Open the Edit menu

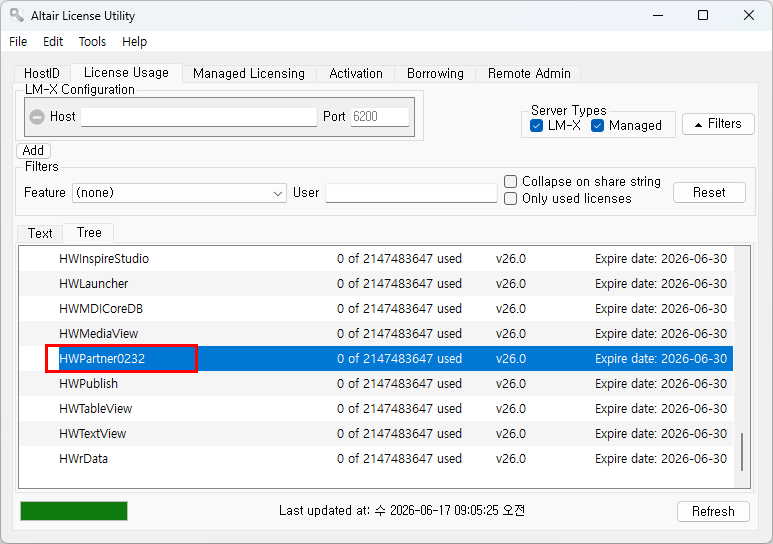click(53, 41)
